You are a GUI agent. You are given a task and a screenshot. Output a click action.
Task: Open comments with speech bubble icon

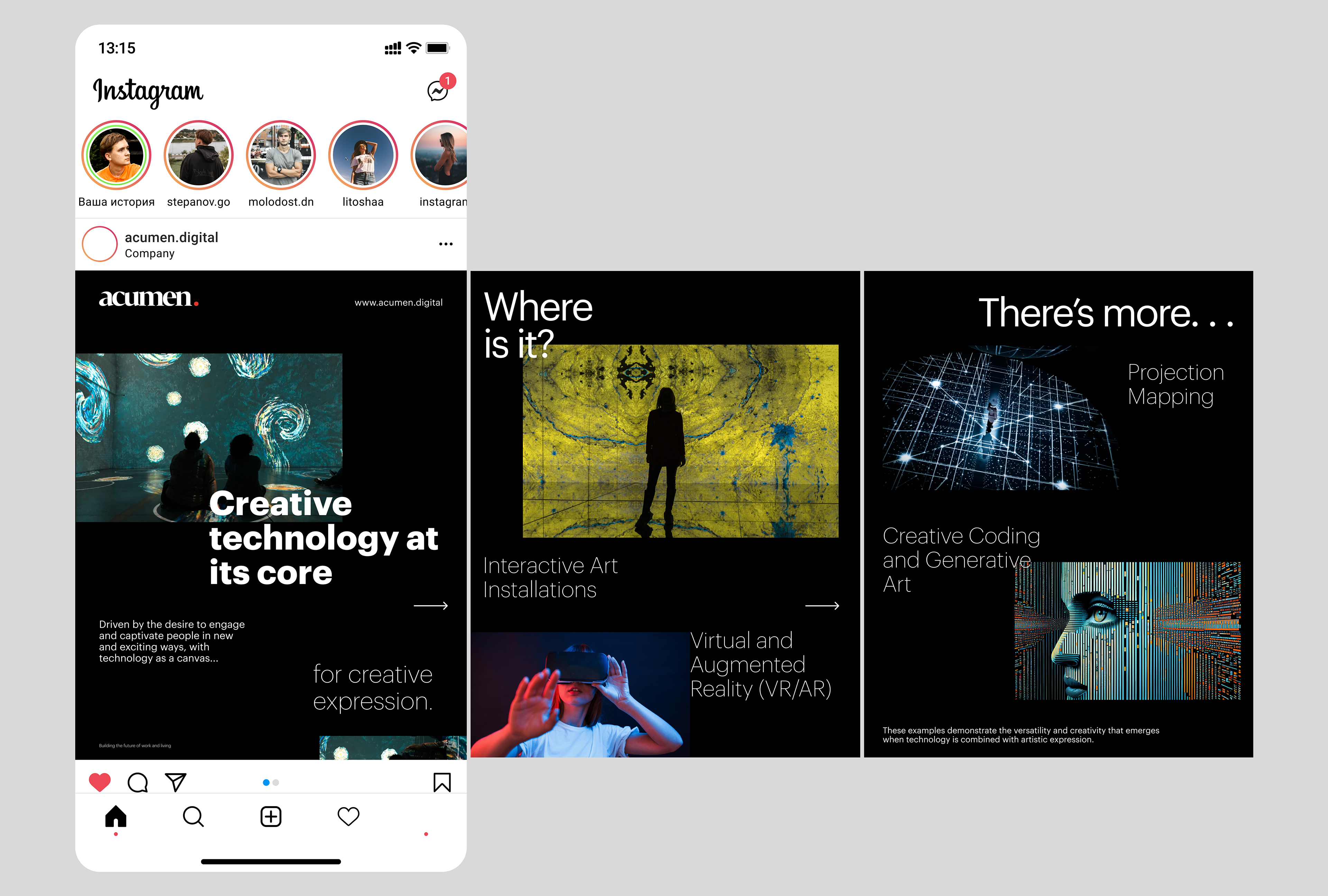point(138,782)
